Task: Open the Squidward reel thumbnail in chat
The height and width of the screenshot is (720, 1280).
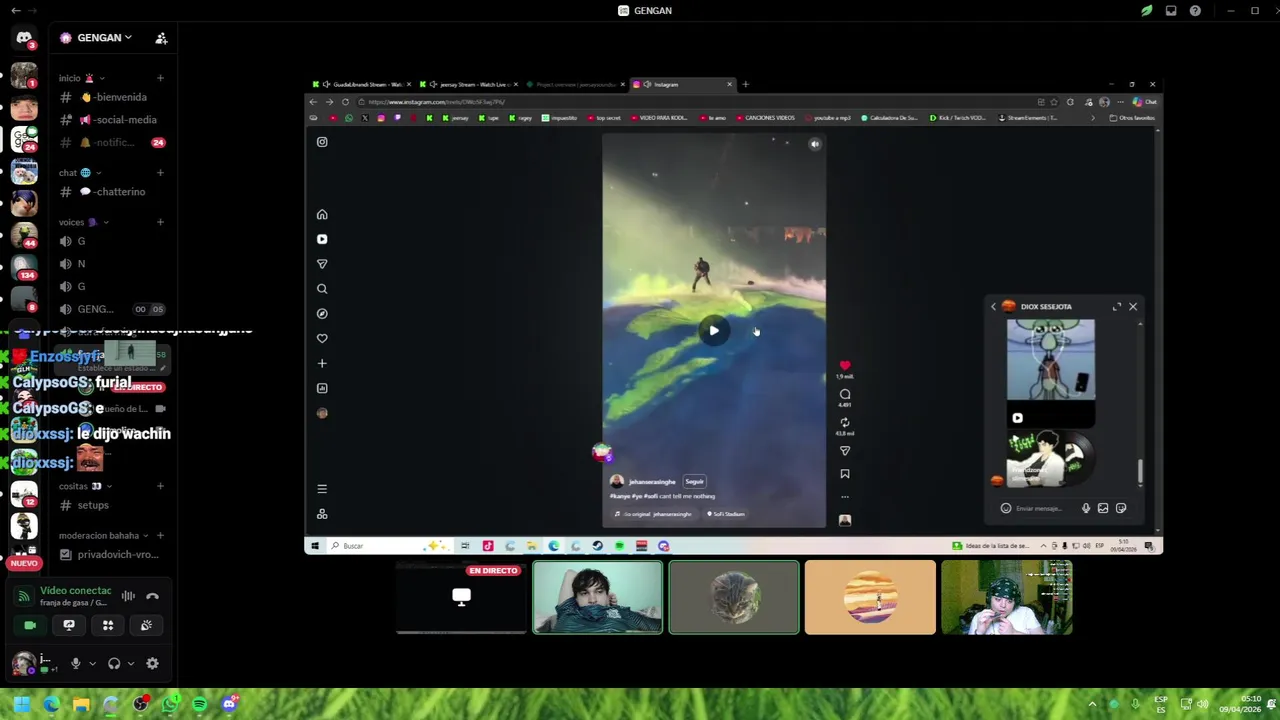Action: pyautogui.click(x=1050, y=372)
